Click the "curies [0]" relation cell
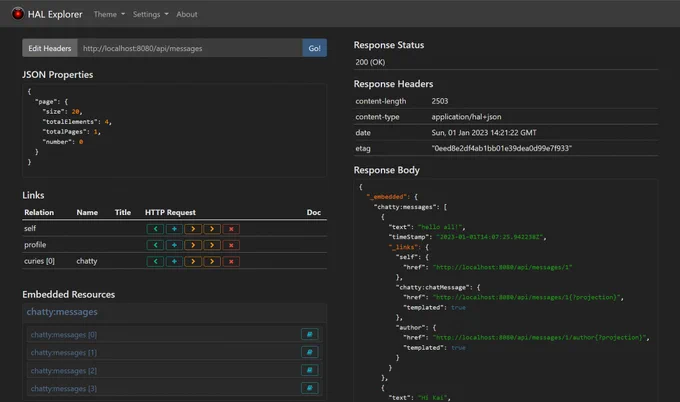This screenshot has width=680, height=402. click(x=39, y=261)
